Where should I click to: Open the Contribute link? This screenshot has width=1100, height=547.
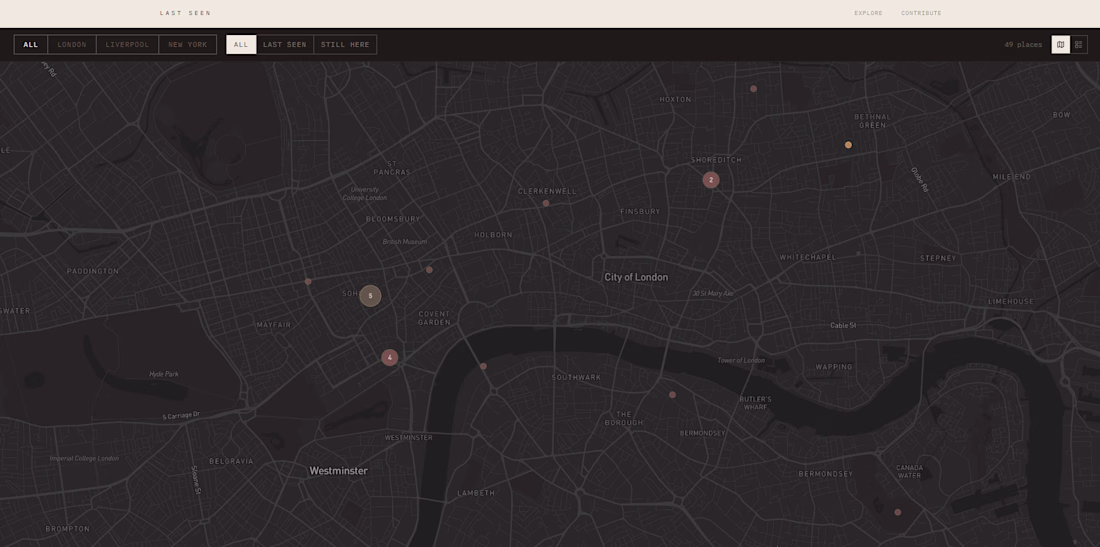click(921, 13)
